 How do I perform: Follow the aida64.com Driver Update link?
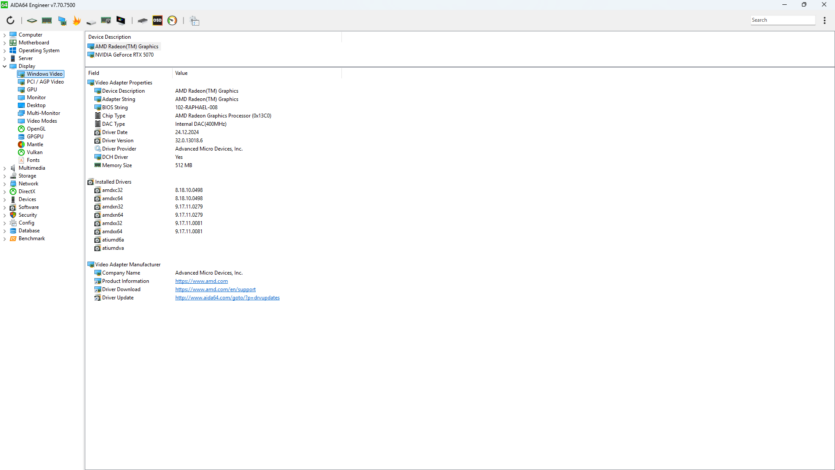click(227, 297)
